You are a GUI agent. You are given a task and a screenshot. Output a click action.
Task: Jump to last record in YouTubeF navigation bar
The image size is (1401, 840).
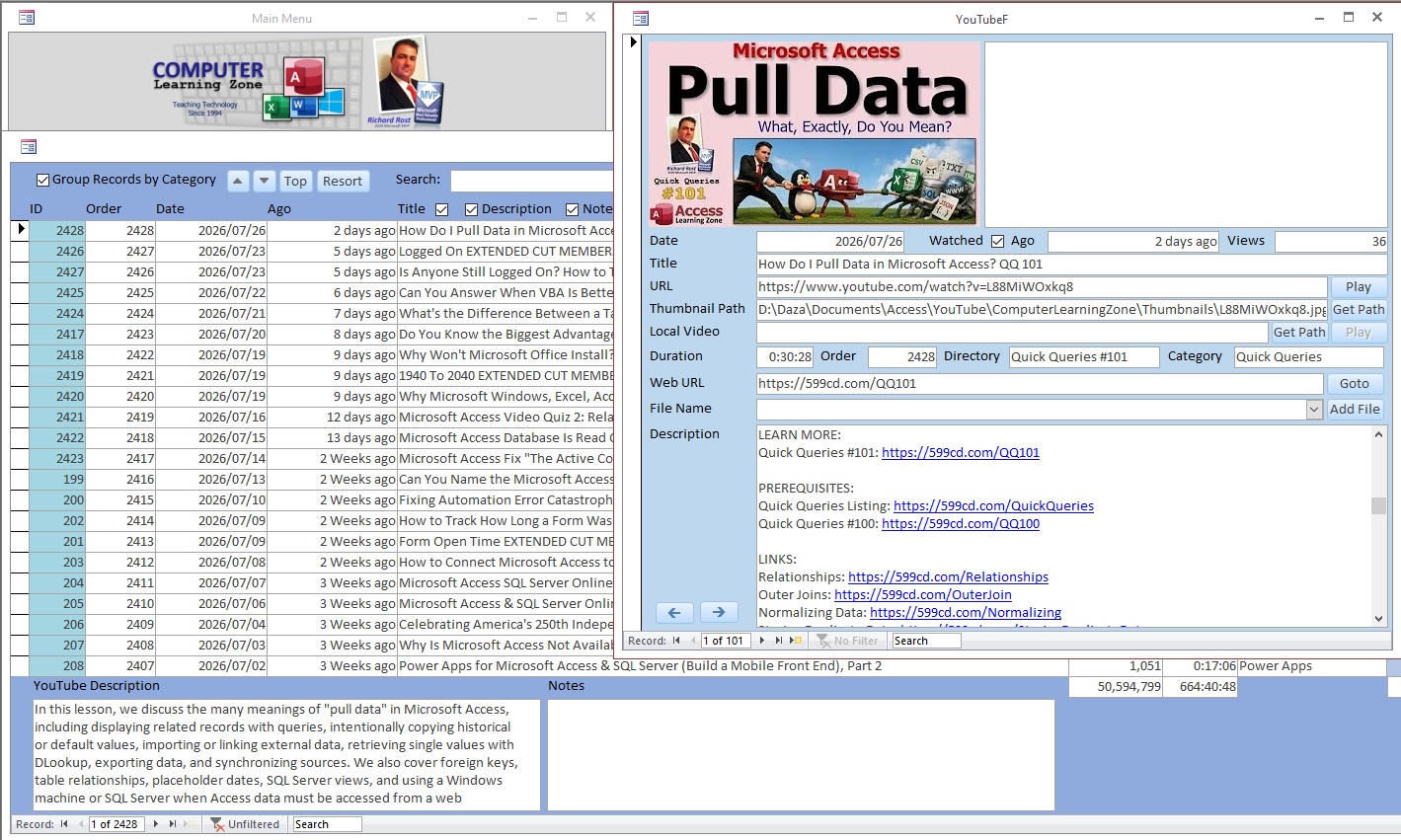tap(778, 641)
